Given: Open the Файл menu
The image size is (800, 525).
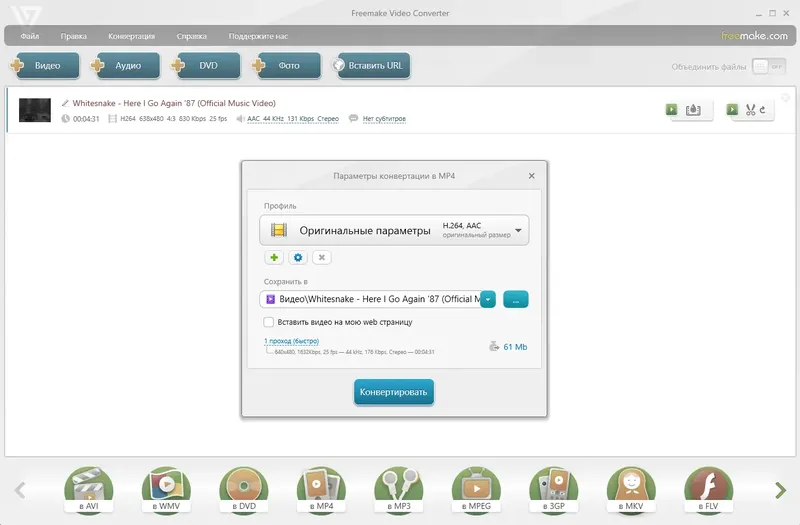Looking at the screenshot, I should click(x=30, y=36).
